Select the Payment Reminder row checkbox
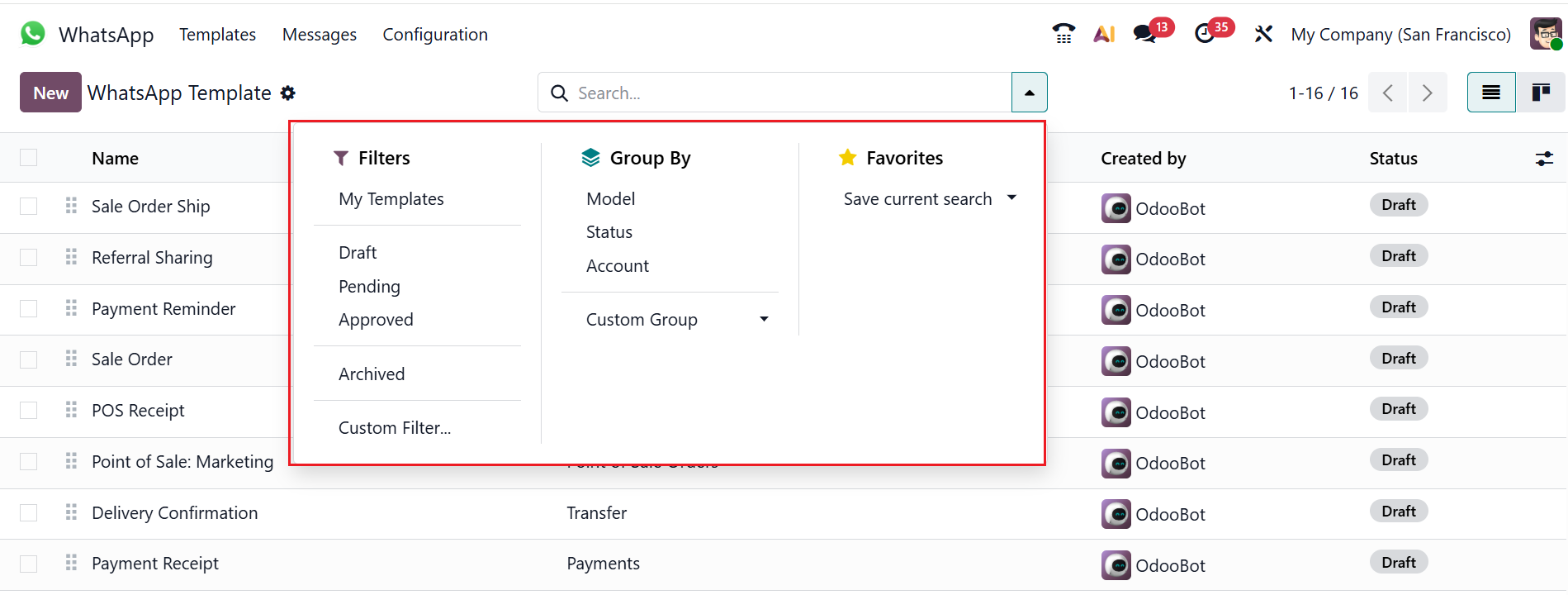 coord(29,309)
